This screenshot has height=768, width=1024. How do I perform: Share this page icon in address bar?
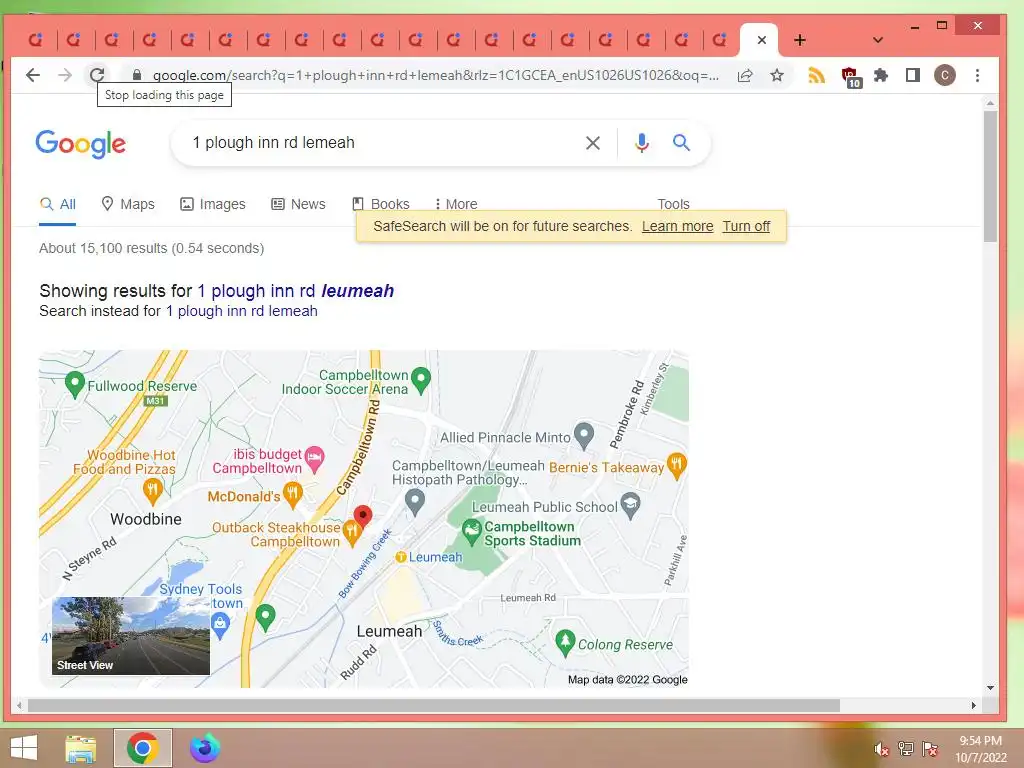coord(745,75)
